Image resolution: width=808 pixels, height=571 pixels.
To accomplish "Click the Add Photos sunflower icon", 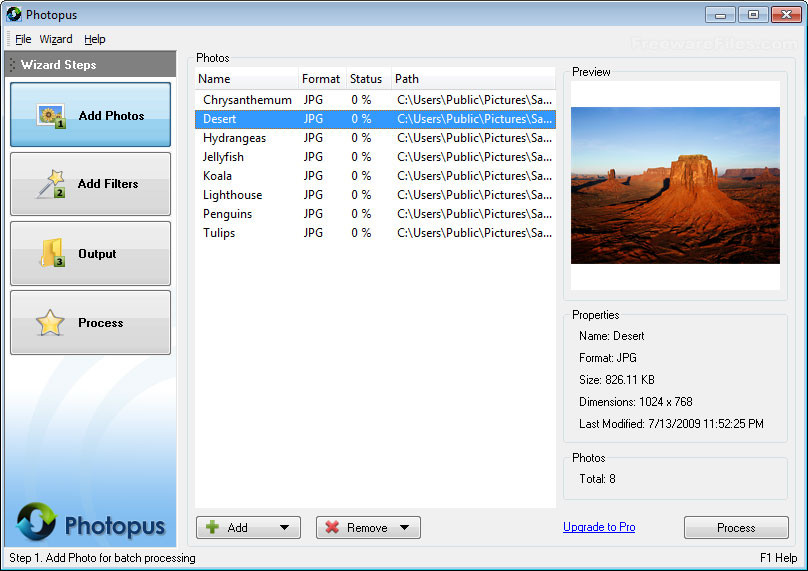I will [52, 116].
